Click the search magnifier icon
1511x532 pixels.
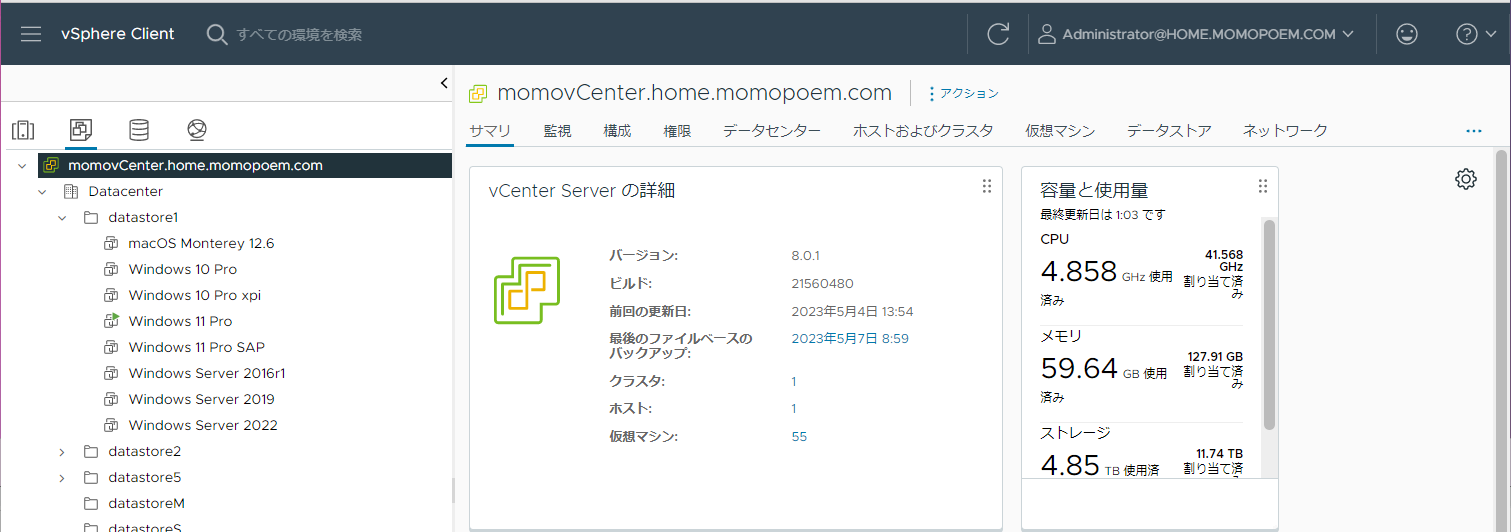pos(217,34)
